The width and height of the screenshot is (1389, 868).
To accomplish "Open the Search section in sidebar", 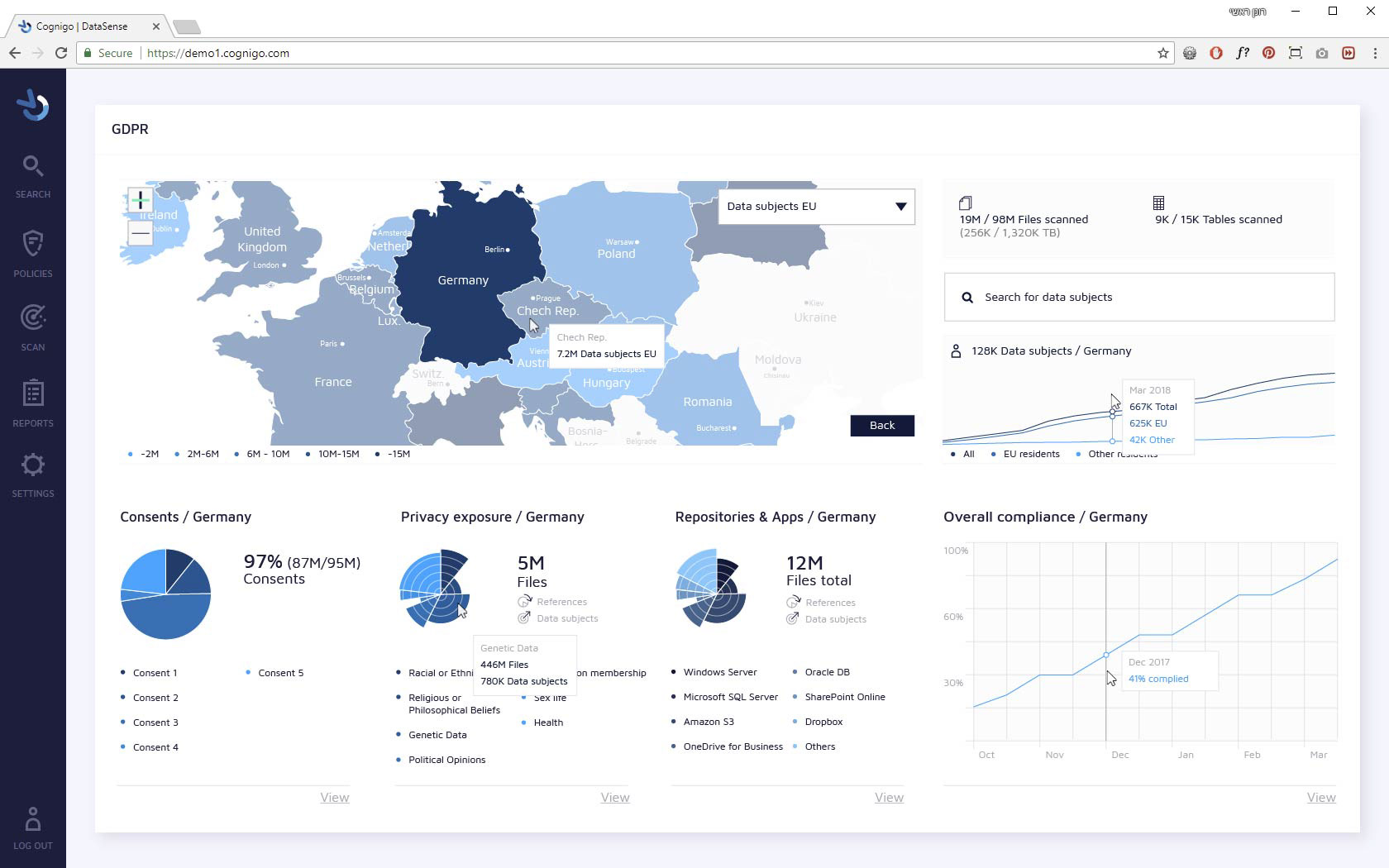I will 33,176.
